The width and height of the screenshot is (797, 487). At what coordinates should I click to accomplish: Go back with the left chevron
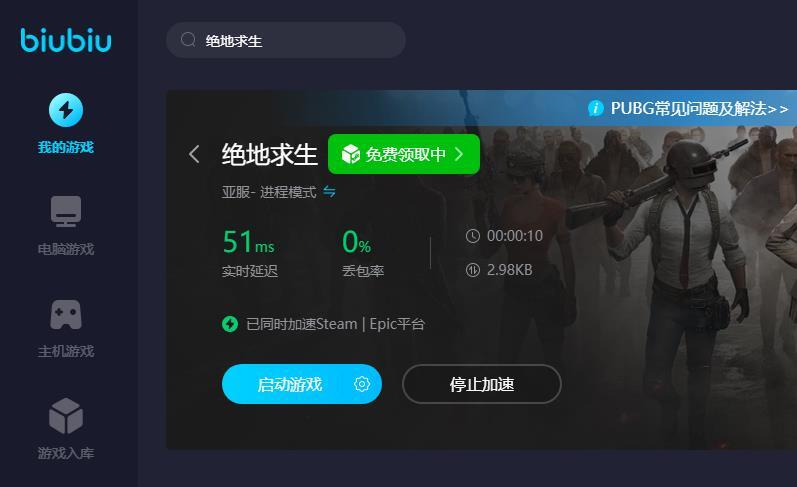(x=194, y=154)
